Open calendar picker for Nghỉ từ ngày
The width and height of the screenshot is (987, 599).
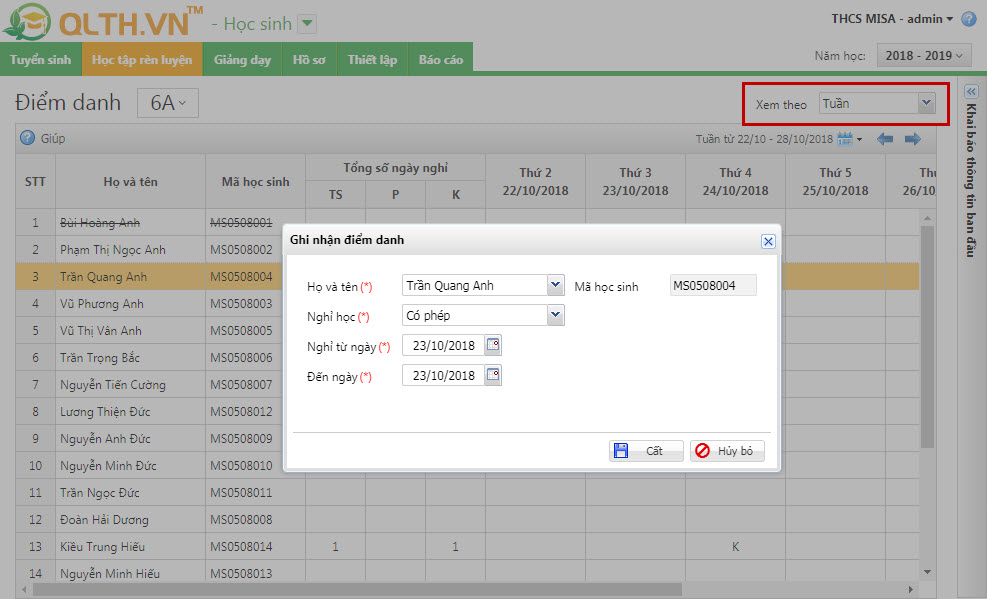(x=492, y=345)
